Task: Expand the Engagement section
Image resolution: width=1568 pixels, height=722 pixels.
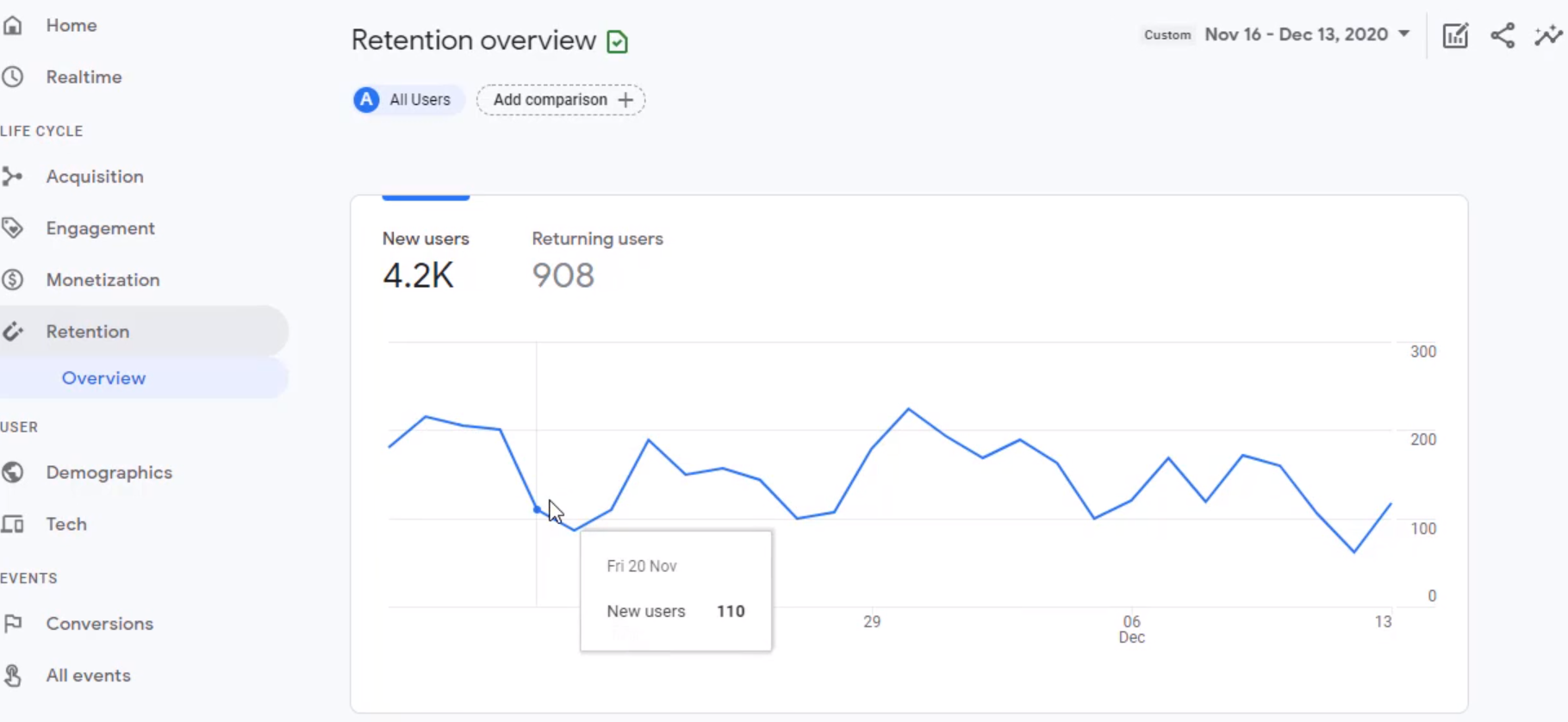Action: (100, 228)
